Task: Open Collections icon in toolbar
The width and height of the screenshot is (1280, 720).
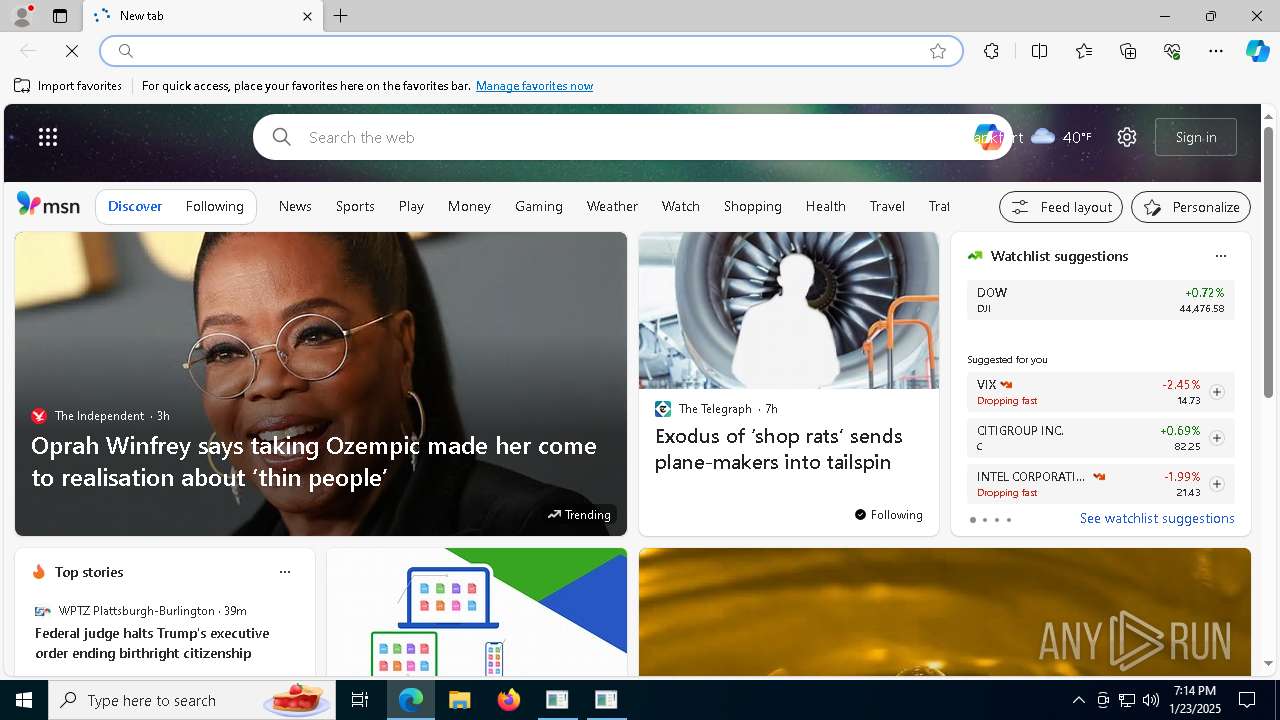Action: [1128, 51]
